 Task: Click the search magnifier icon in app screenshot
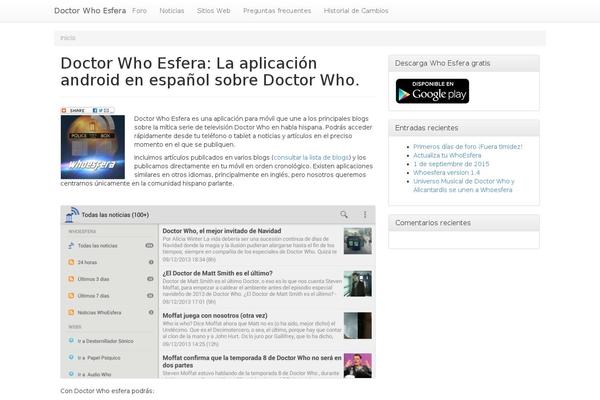coord(344,215)
